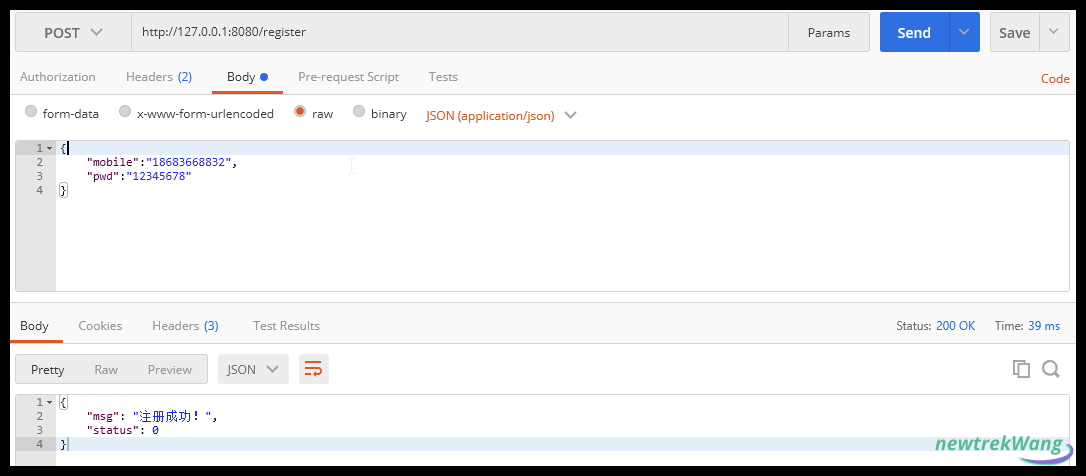
Task: Switch to the Raw response view
Action: pyautogui.click(x=106, y=369)
